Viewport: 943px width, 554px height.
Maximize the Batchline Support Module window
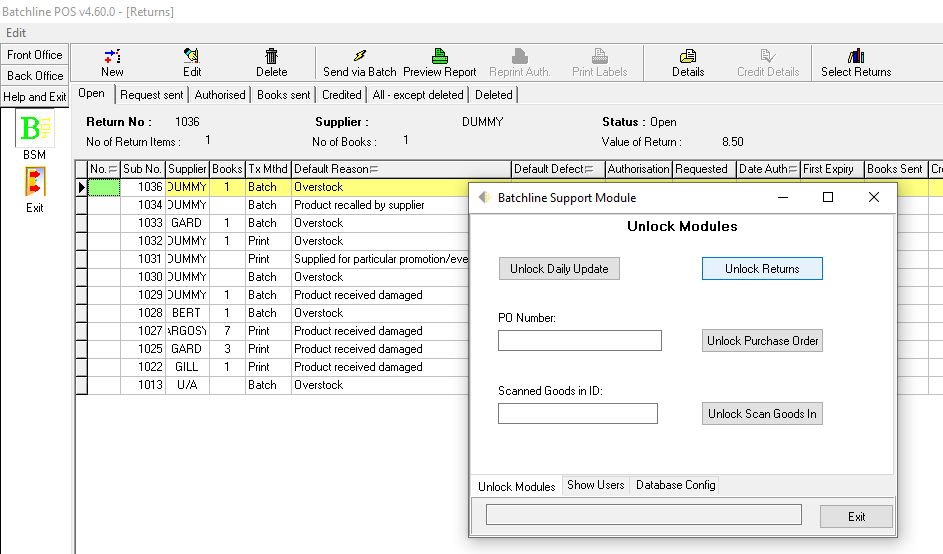coord(828,197)
